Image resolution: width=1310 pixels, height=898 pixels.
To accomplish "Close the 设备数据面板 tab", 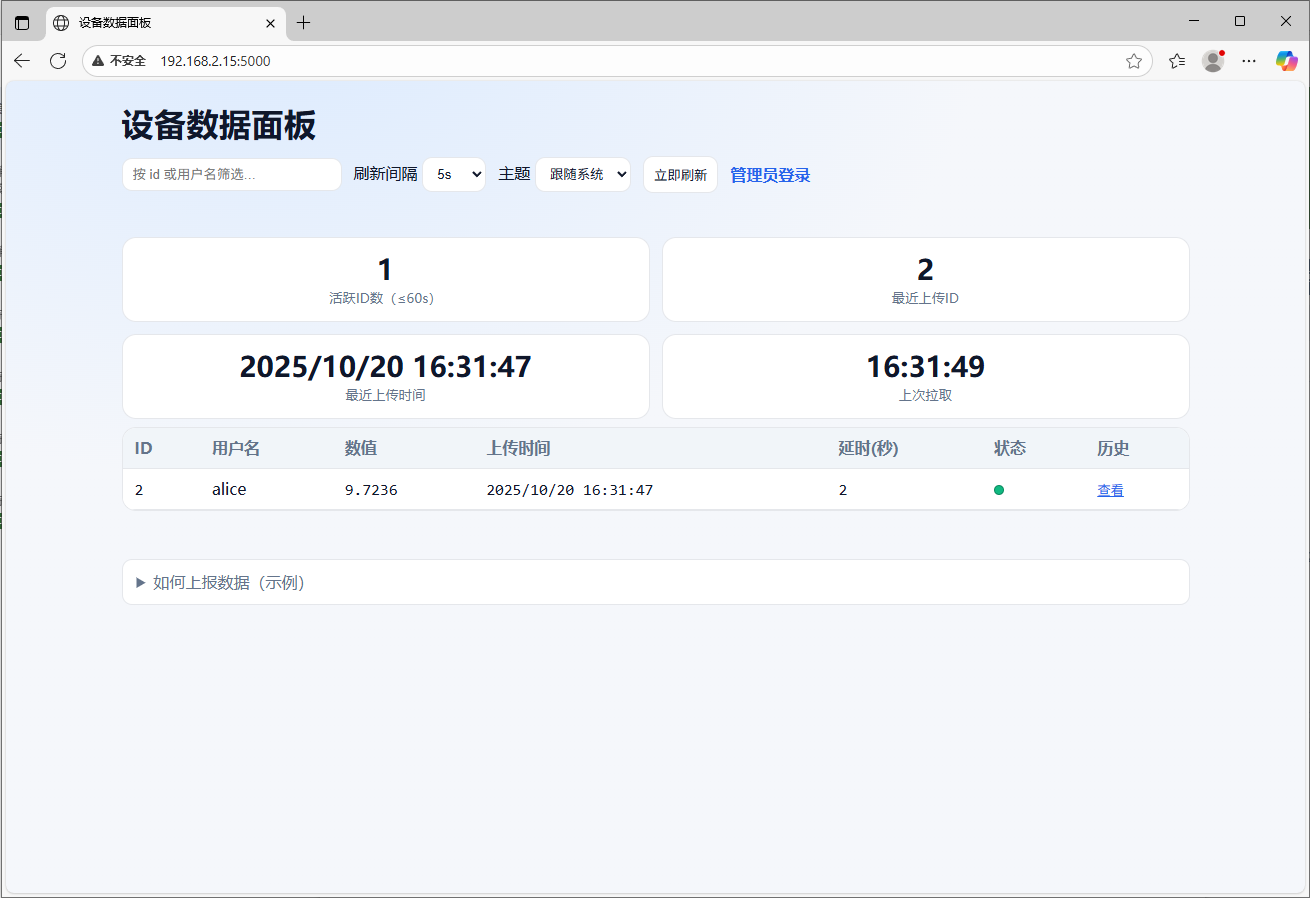I will pos(270,23).
